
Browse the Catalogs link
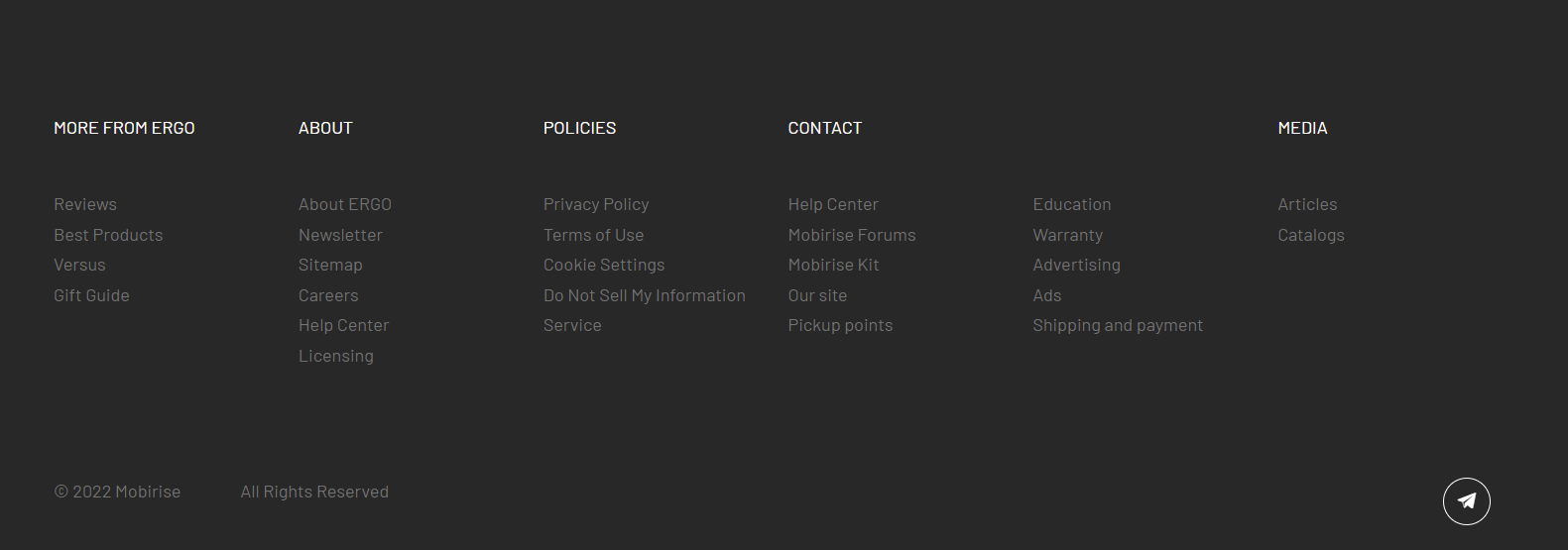(1311, 235)
